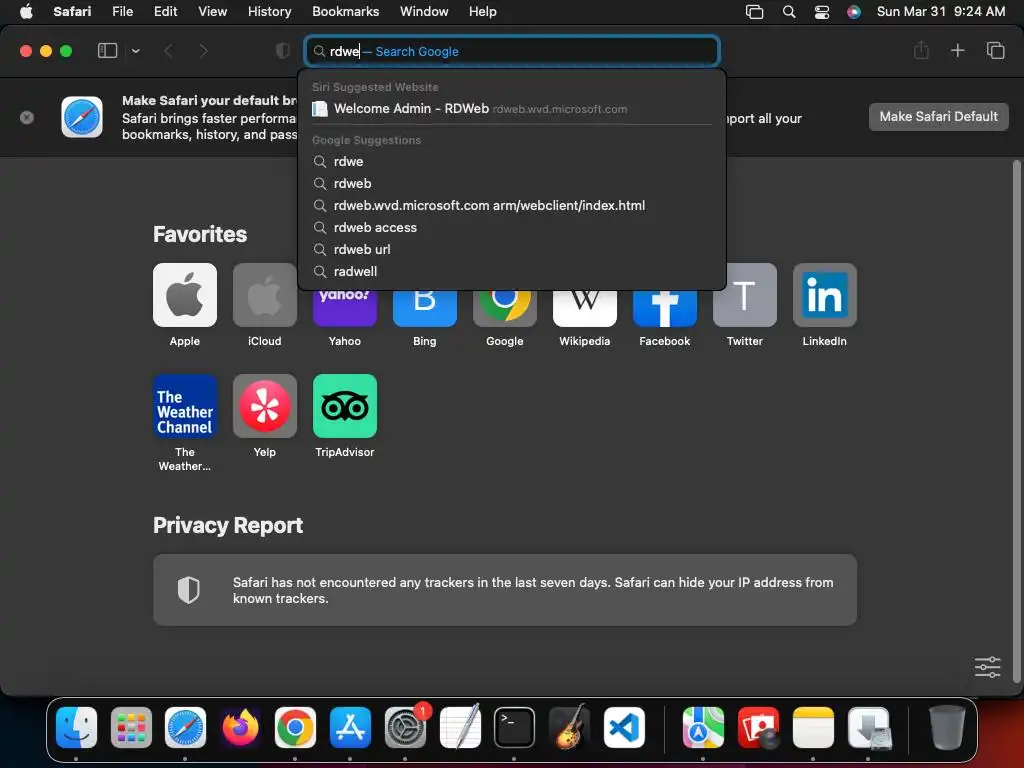1024x768 pixels.
Task: Open Visual Studio Code from Dock
Action: click(x=624, y=727)
